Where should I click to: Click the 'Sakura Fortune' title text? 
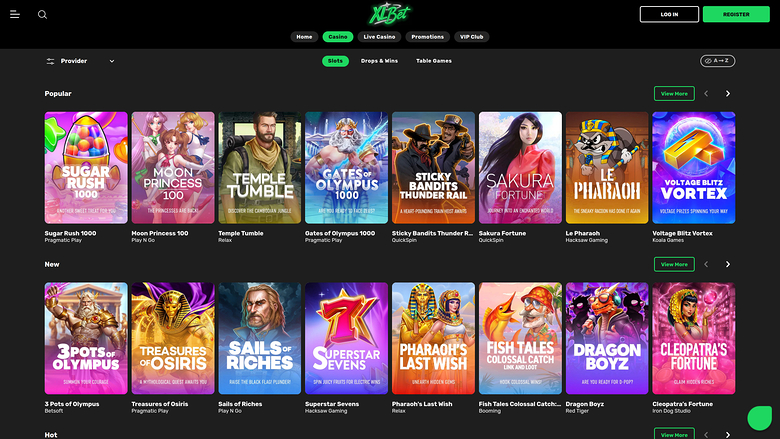click(502, 233)
